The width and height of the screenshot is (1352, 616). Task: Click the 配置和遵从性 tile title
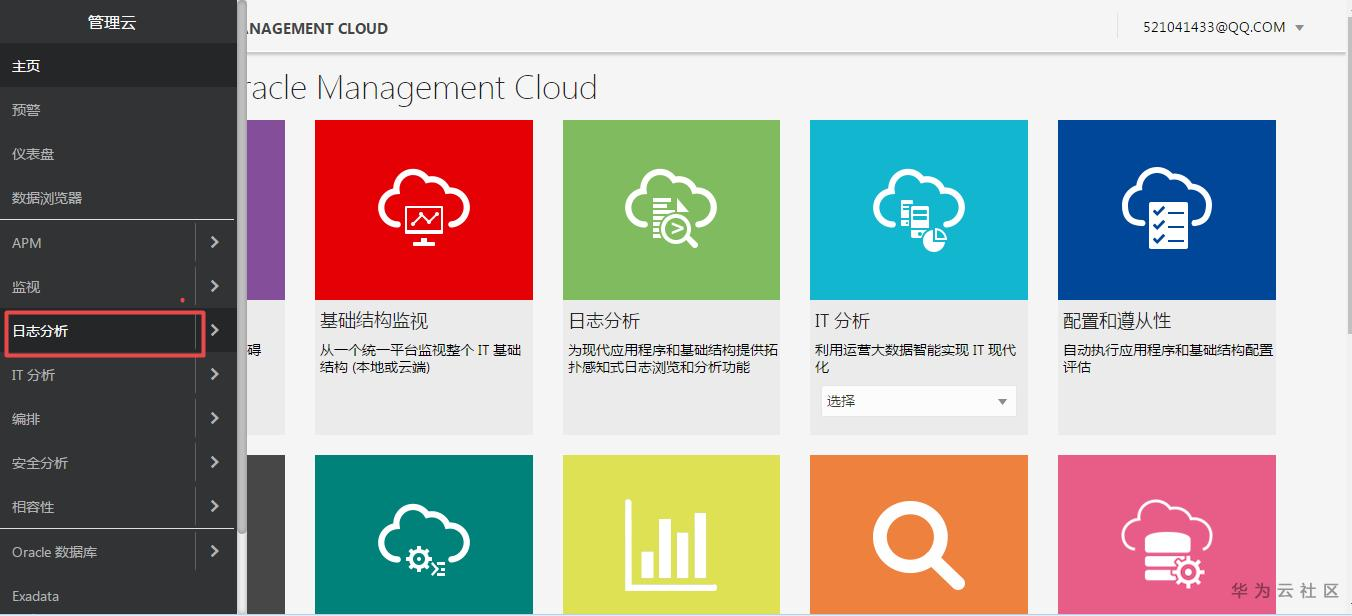coord(1117,321)
